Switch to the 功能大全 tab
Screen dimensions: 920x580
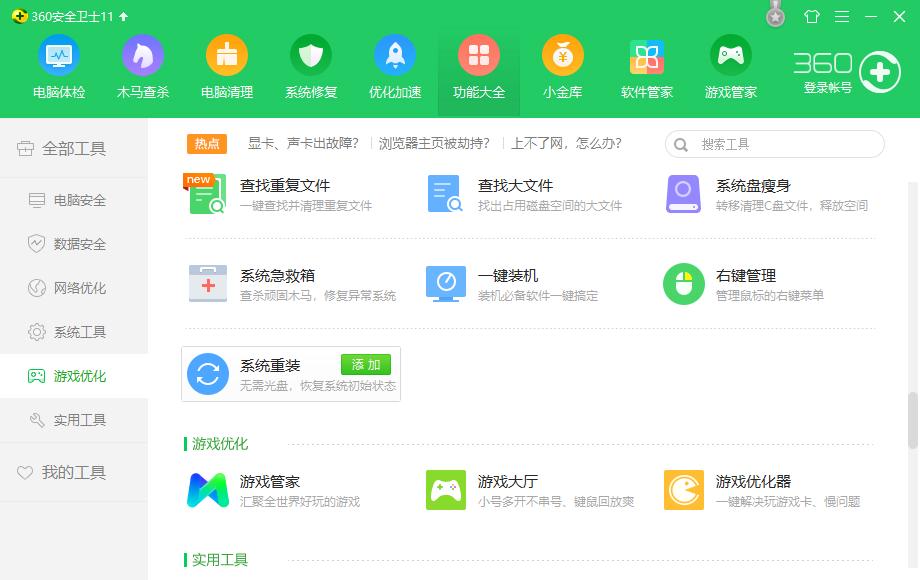(478, 65)
